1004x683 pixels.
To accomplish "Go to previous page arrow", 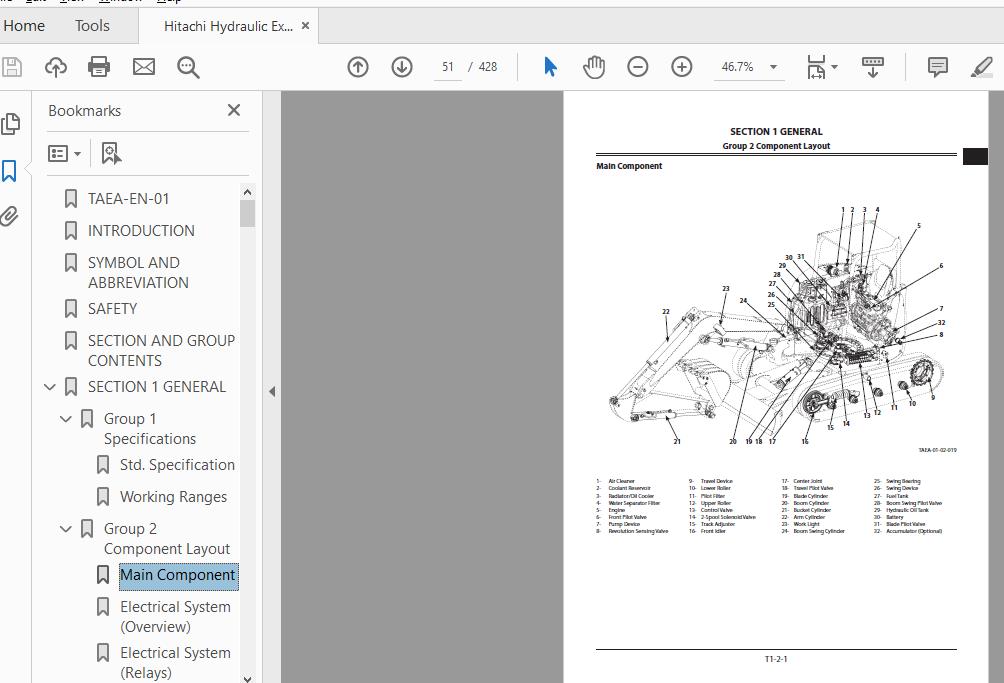I will (x=358, y=67).
